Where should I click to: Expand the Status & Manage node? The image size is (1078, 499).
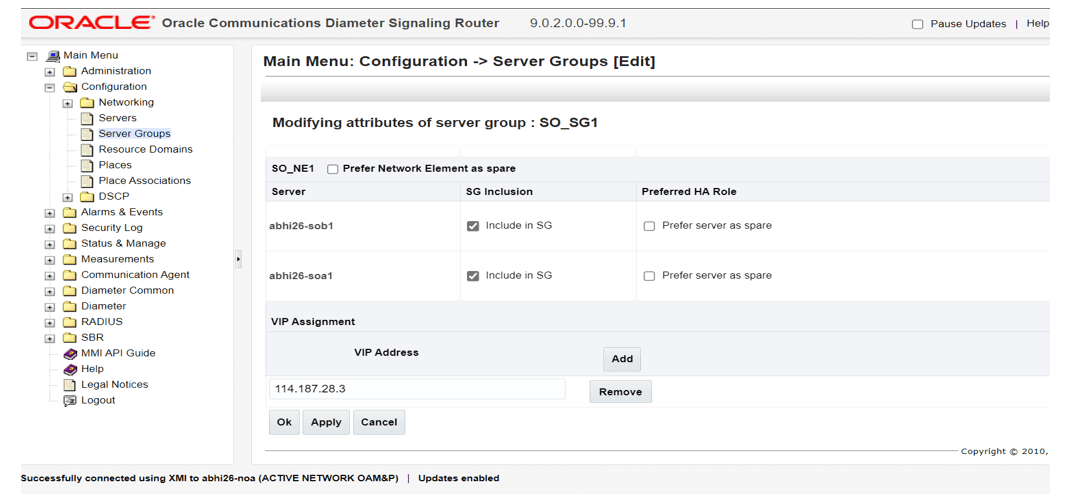50,245
